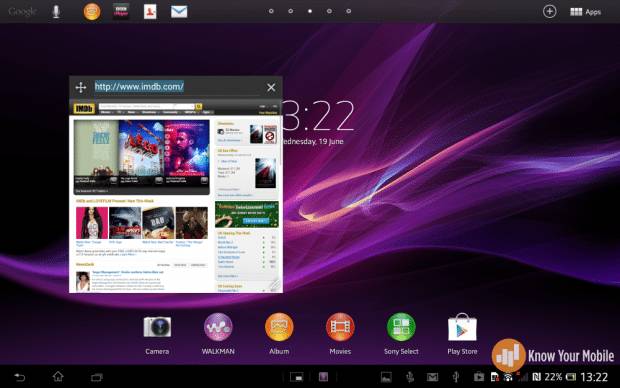The height and width of the screenshot is (388, 620).
Task: Tap the 13:22 status bar clock
Action: (x=594, y=377)
